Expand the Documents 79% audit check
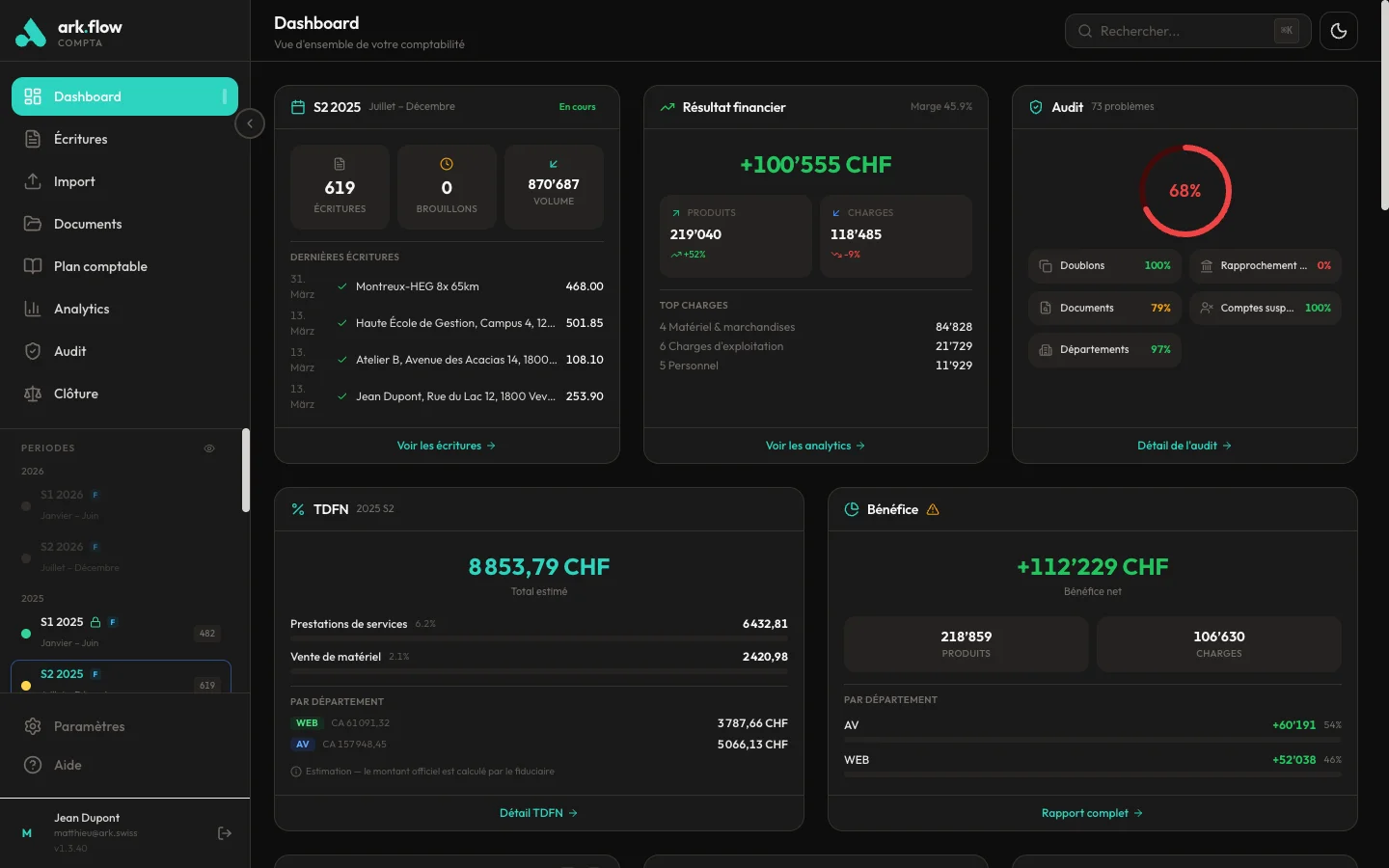 point(1104,308)
